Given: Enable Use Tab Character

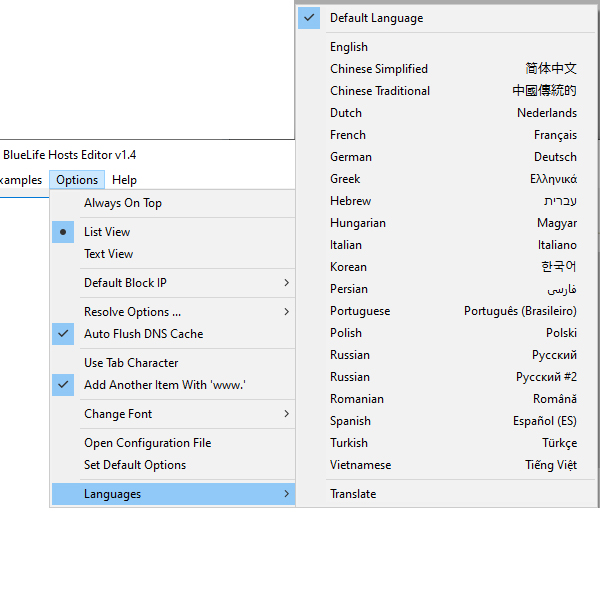Looking at the screenshot, I should point(173,363).
